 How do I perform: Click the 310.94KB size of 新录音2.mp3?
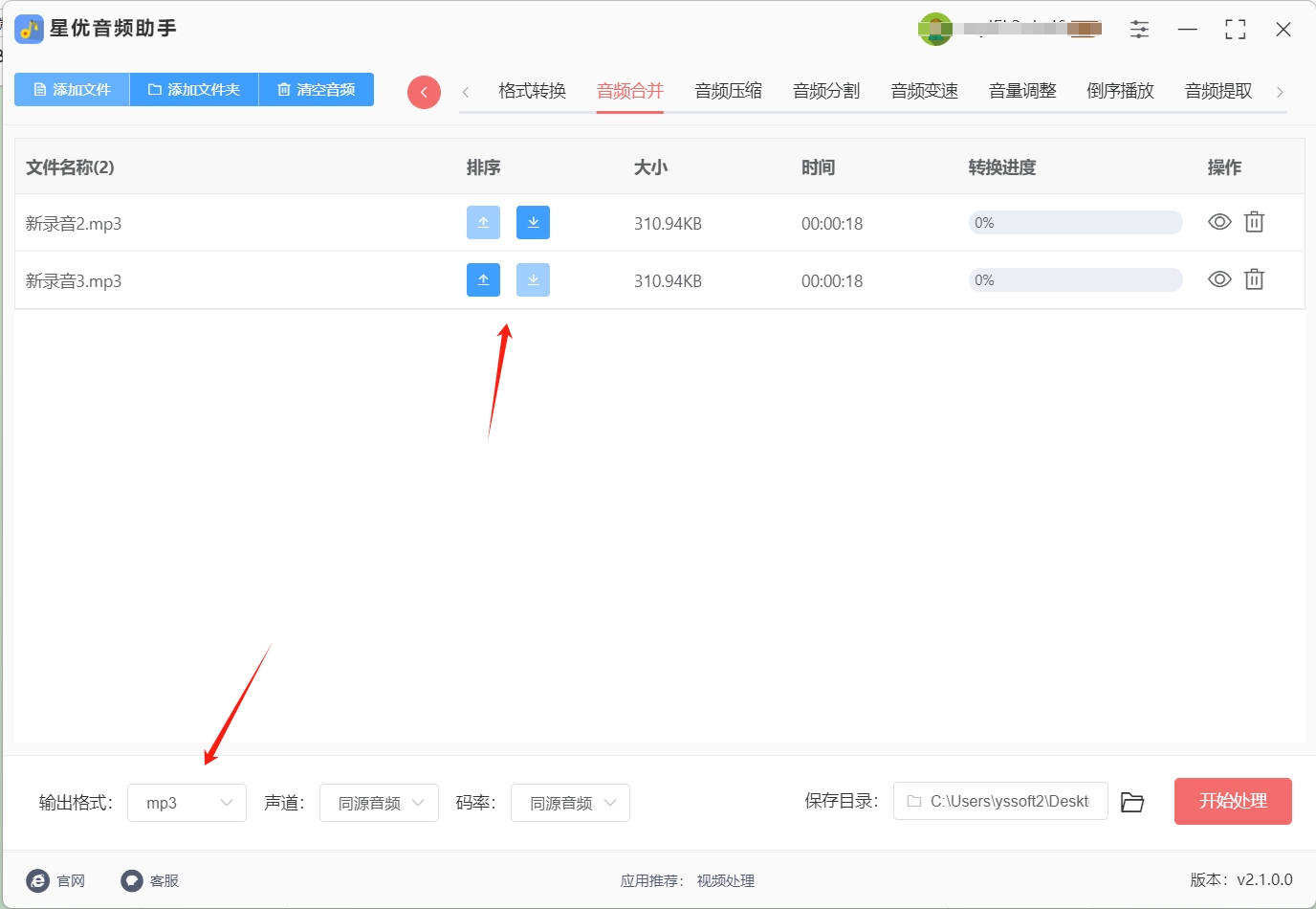point(668,224)
